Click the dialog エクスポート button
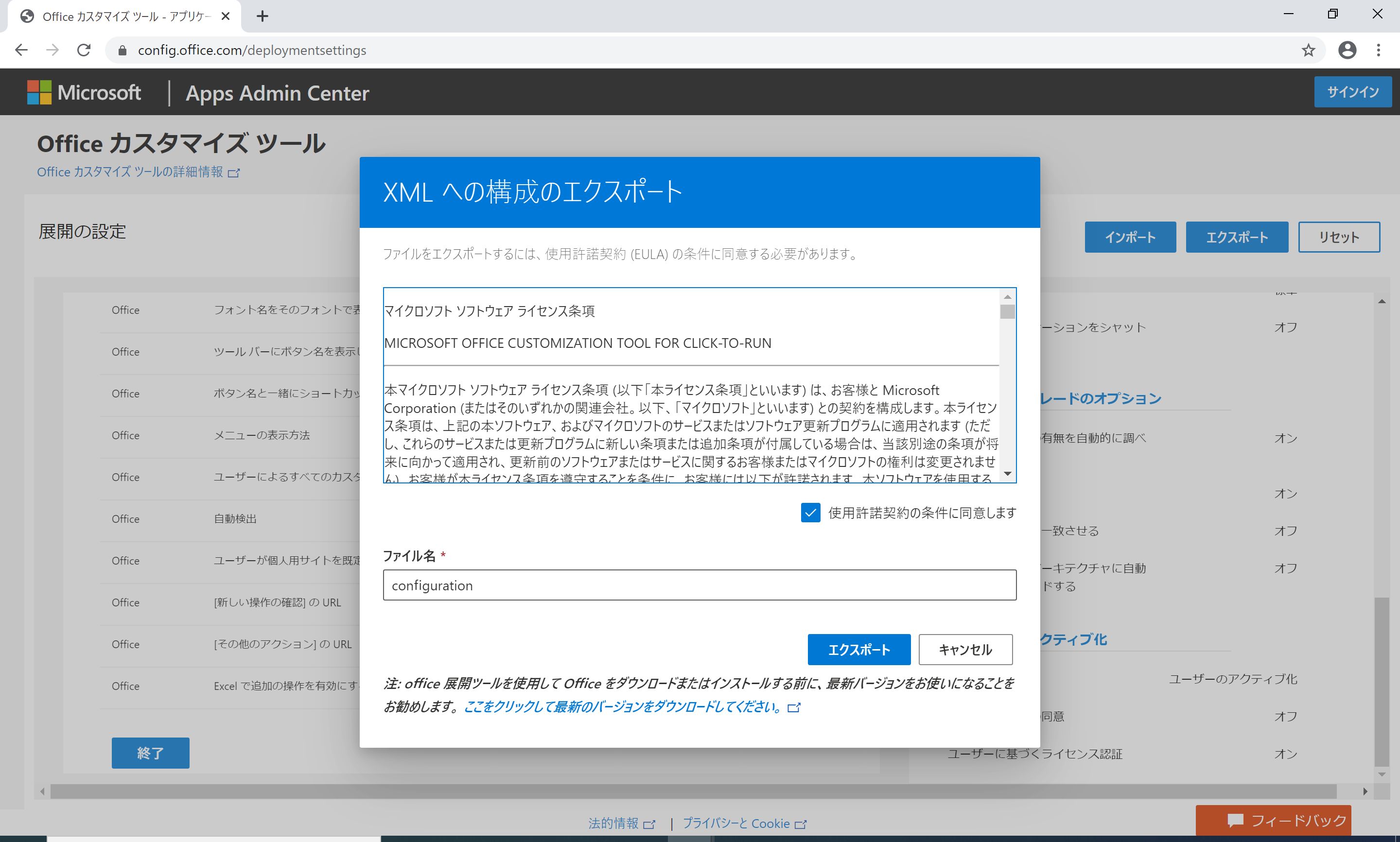1400x842 pixels. (858, 649)
